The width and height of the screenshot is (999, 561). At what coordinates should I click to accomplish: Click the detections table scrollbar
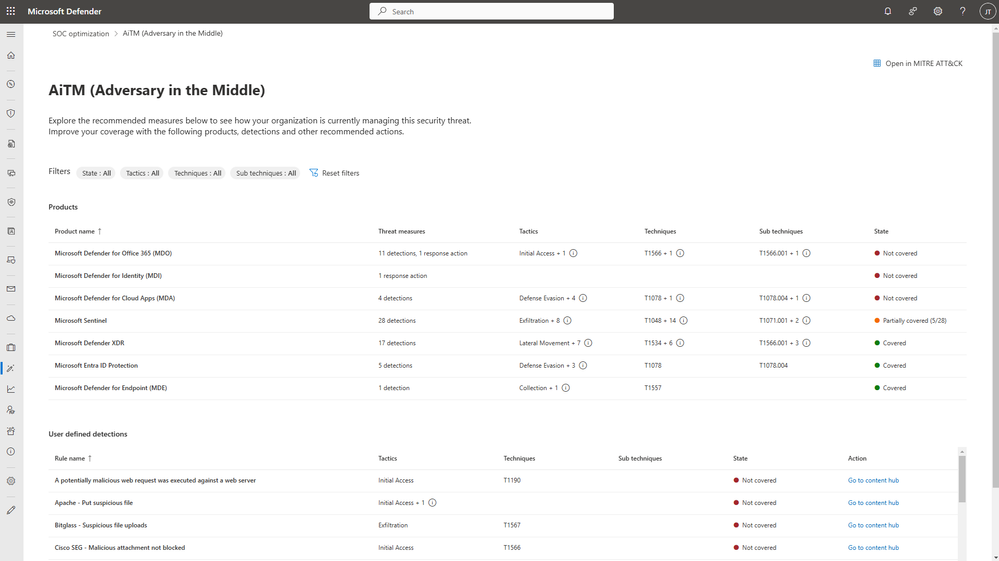(x=961, y=478)
